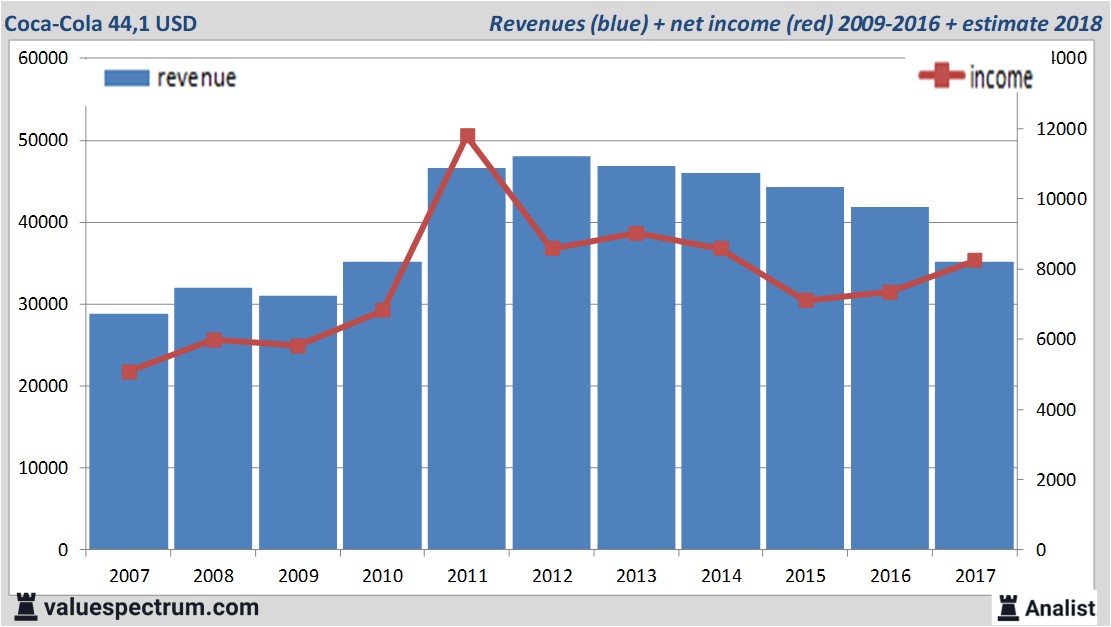The height and width of the screenshot is (627, 1111).
Task: Click the red income legend marker
Action: 941,77
